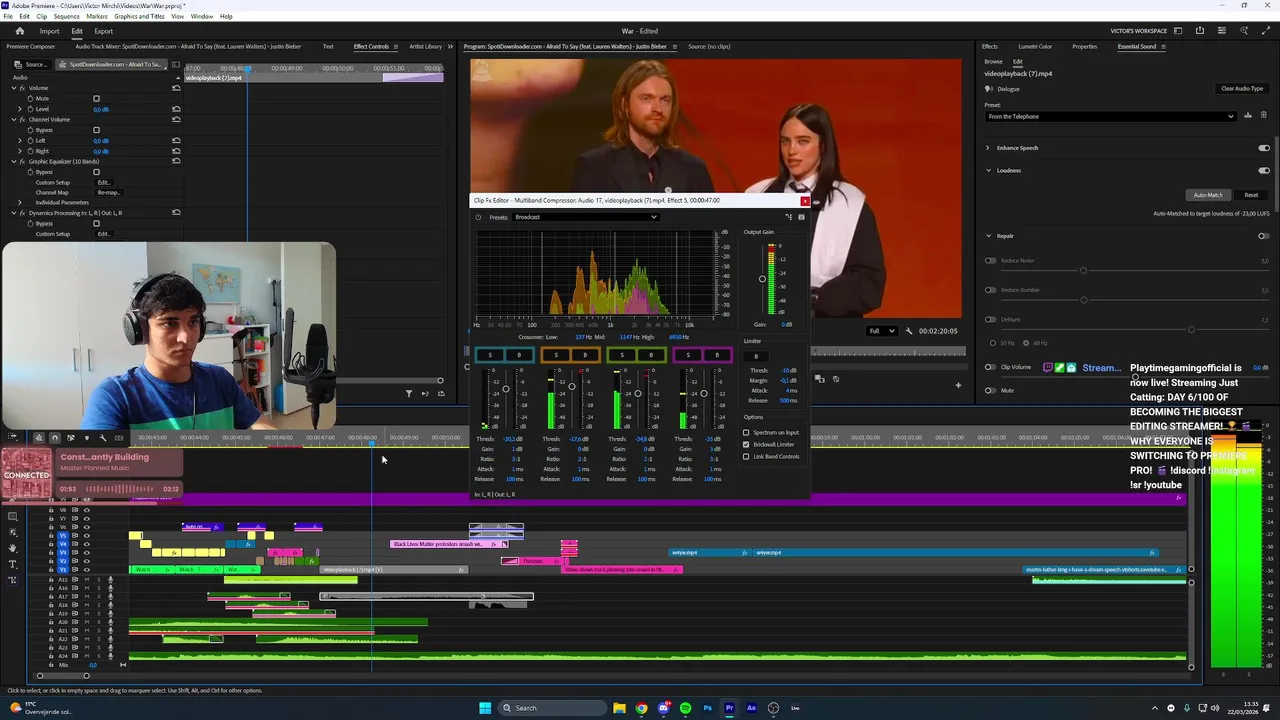Open the Sequence menu
This screenshot has width=1280, height=720.
pyautogui.click(x=66, y=17)
